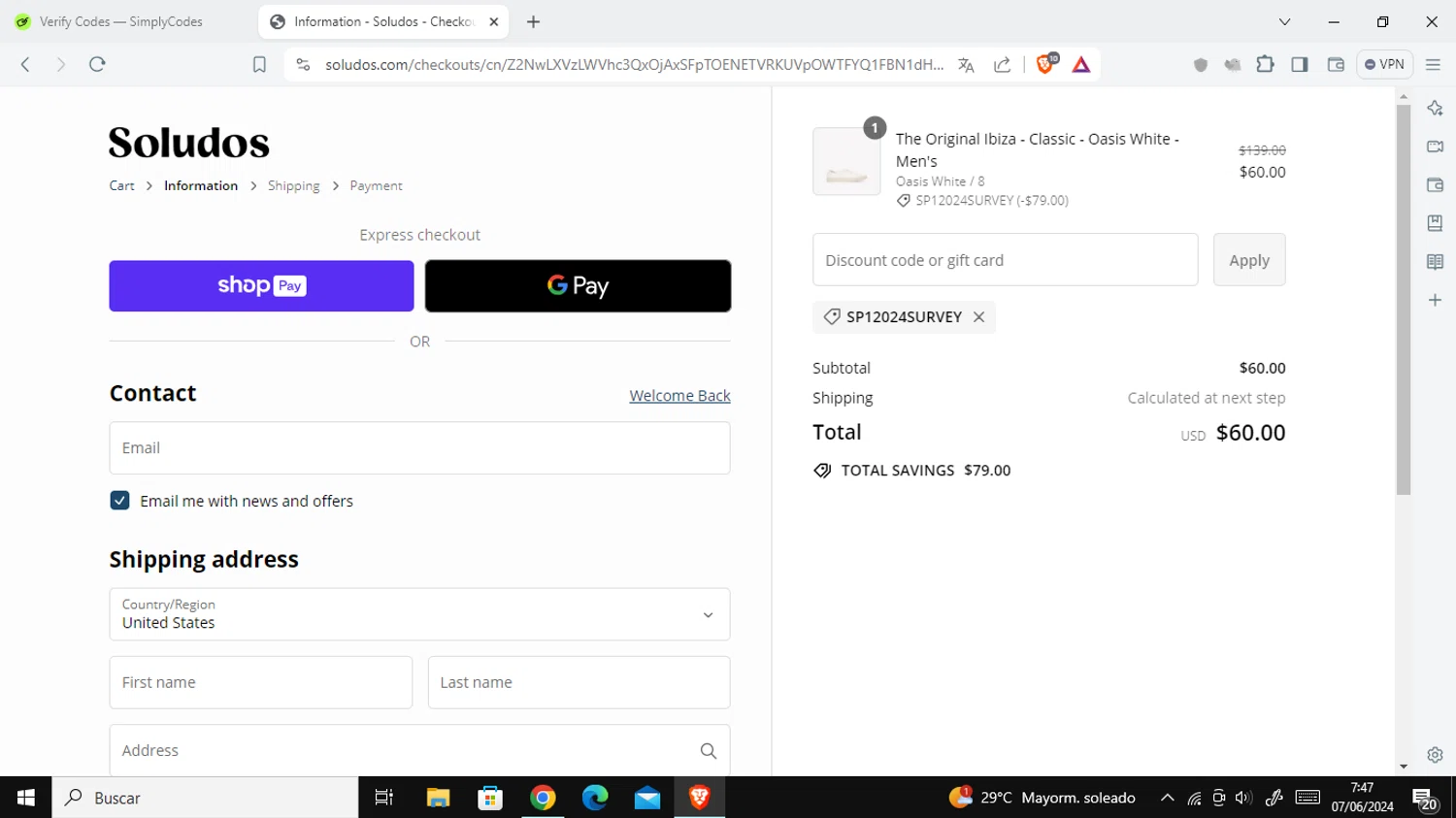Switch to Verify Codes SimplyCodes tab
This screenshot has width=1456, height=818.
[120, 21]
